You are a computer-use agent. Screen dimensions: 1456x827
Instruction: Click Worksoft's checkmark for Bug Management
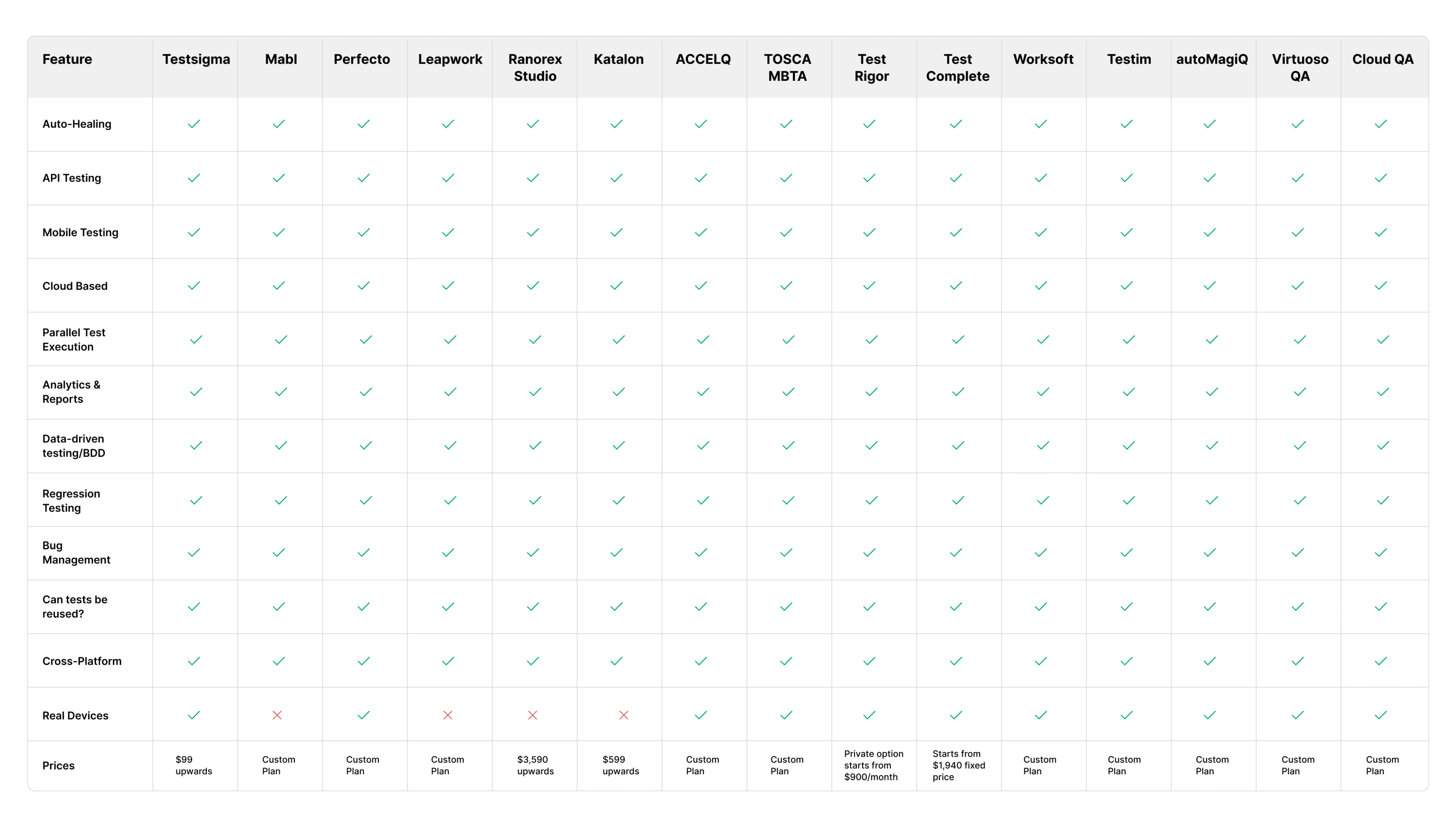tap(1040, 553)
